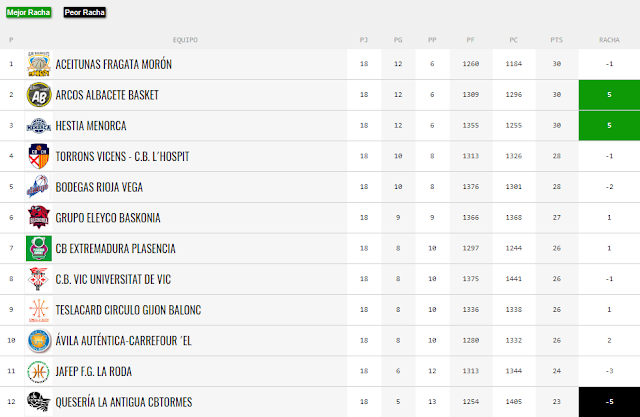Select the Hestia Menorca team crest
The width and height of the screenshot is (640, 417).
tap(39, 126)
